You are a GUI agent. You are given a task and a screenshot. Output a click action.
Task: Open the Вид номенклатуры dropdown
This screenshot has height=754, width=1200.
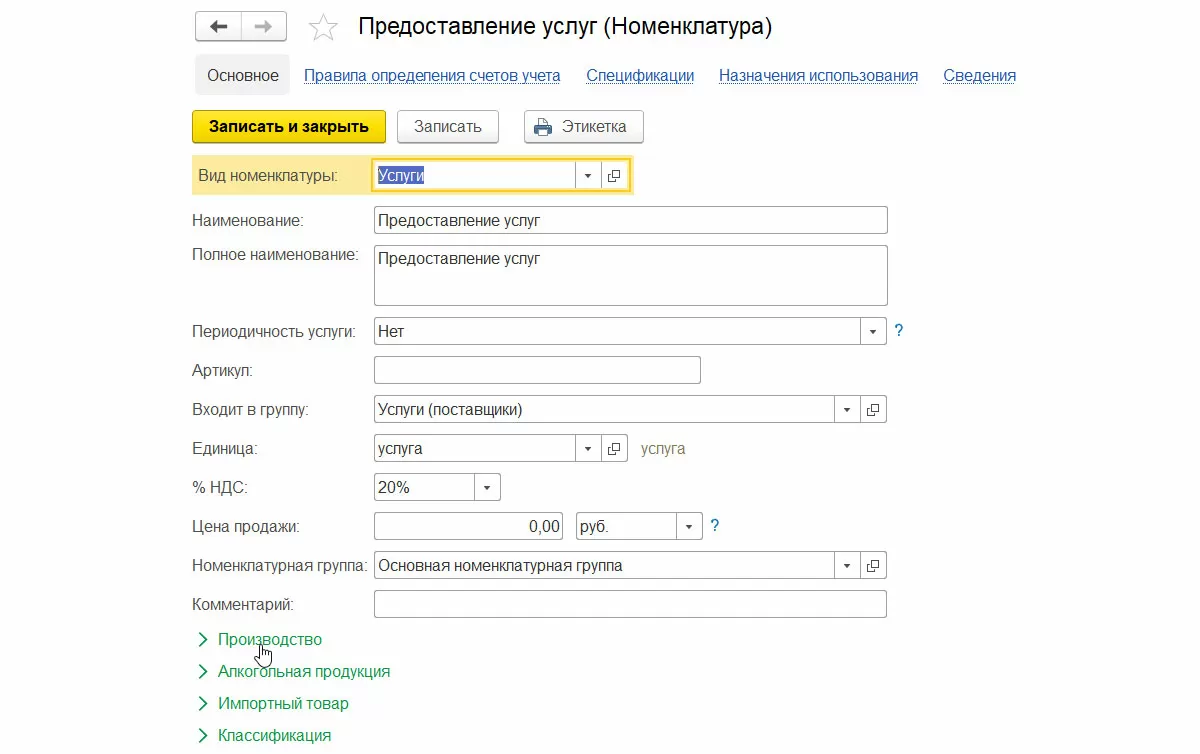[588, 176]
